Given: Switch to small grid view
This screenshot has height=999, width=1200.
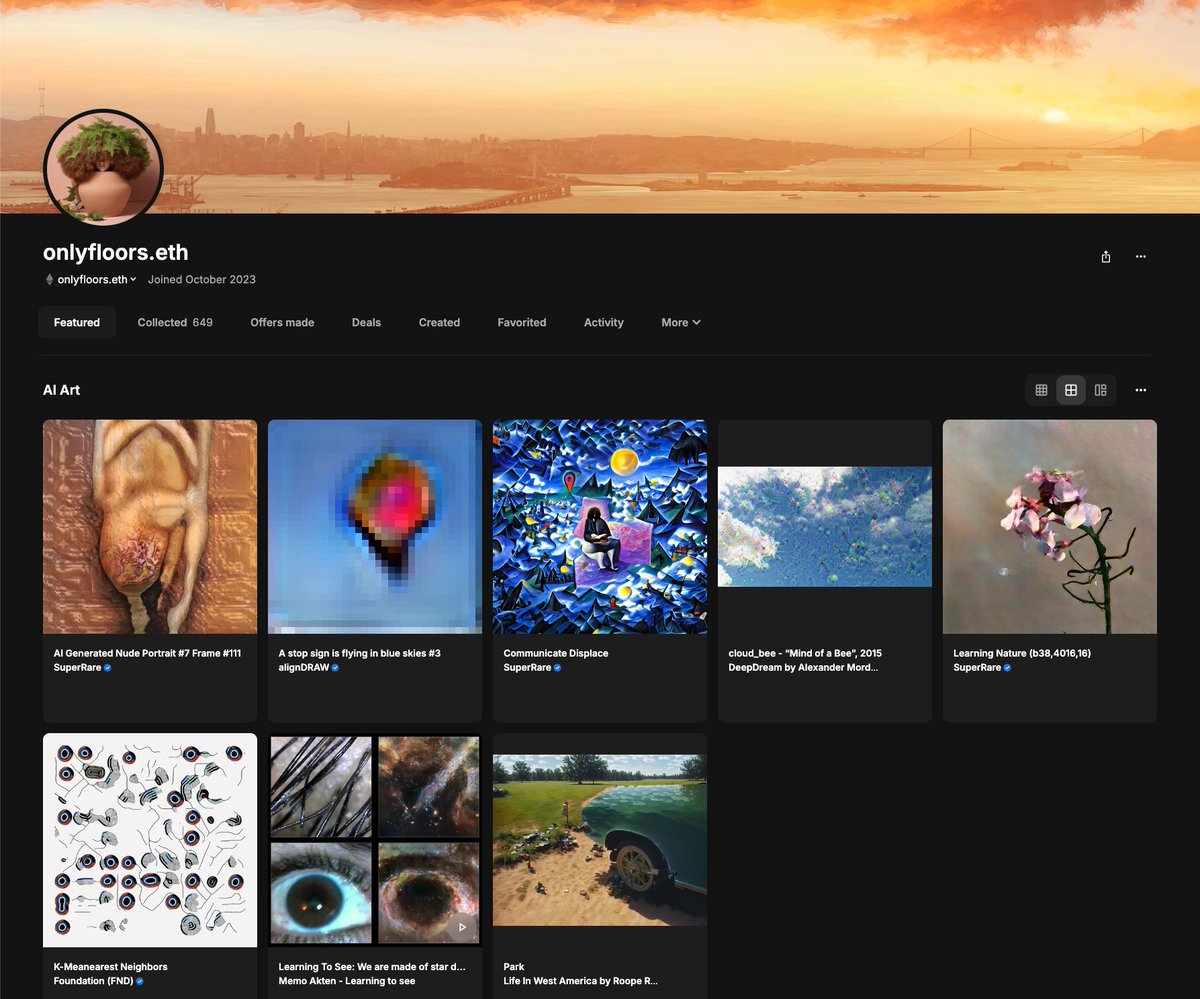Looking at the screenshot, I should (1041, 390).
